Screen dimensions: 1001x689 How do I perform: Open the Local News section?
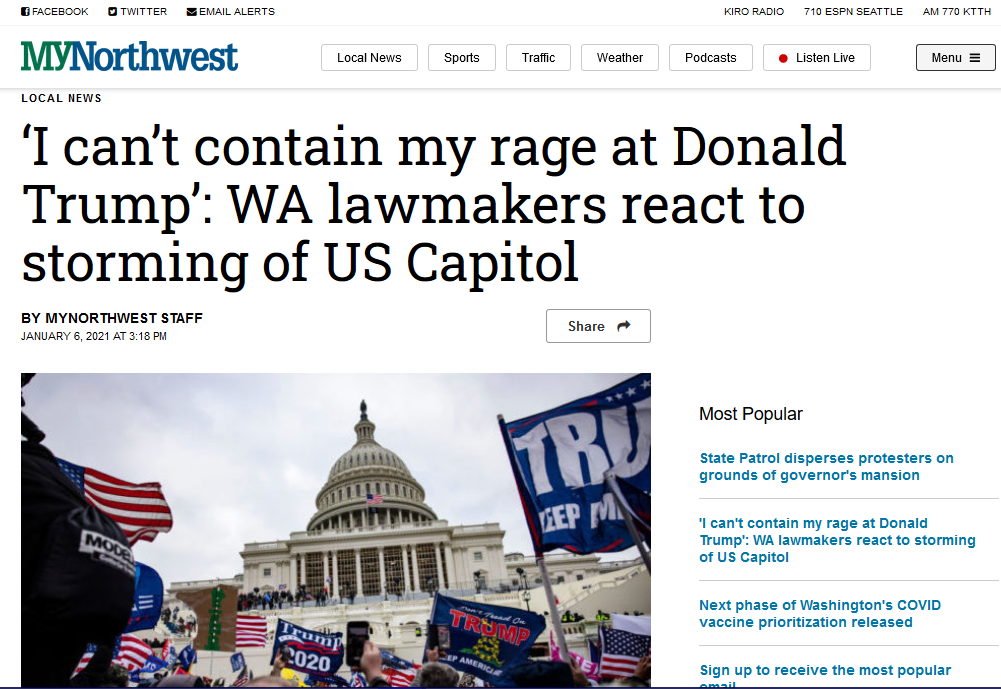pos(369,57)
